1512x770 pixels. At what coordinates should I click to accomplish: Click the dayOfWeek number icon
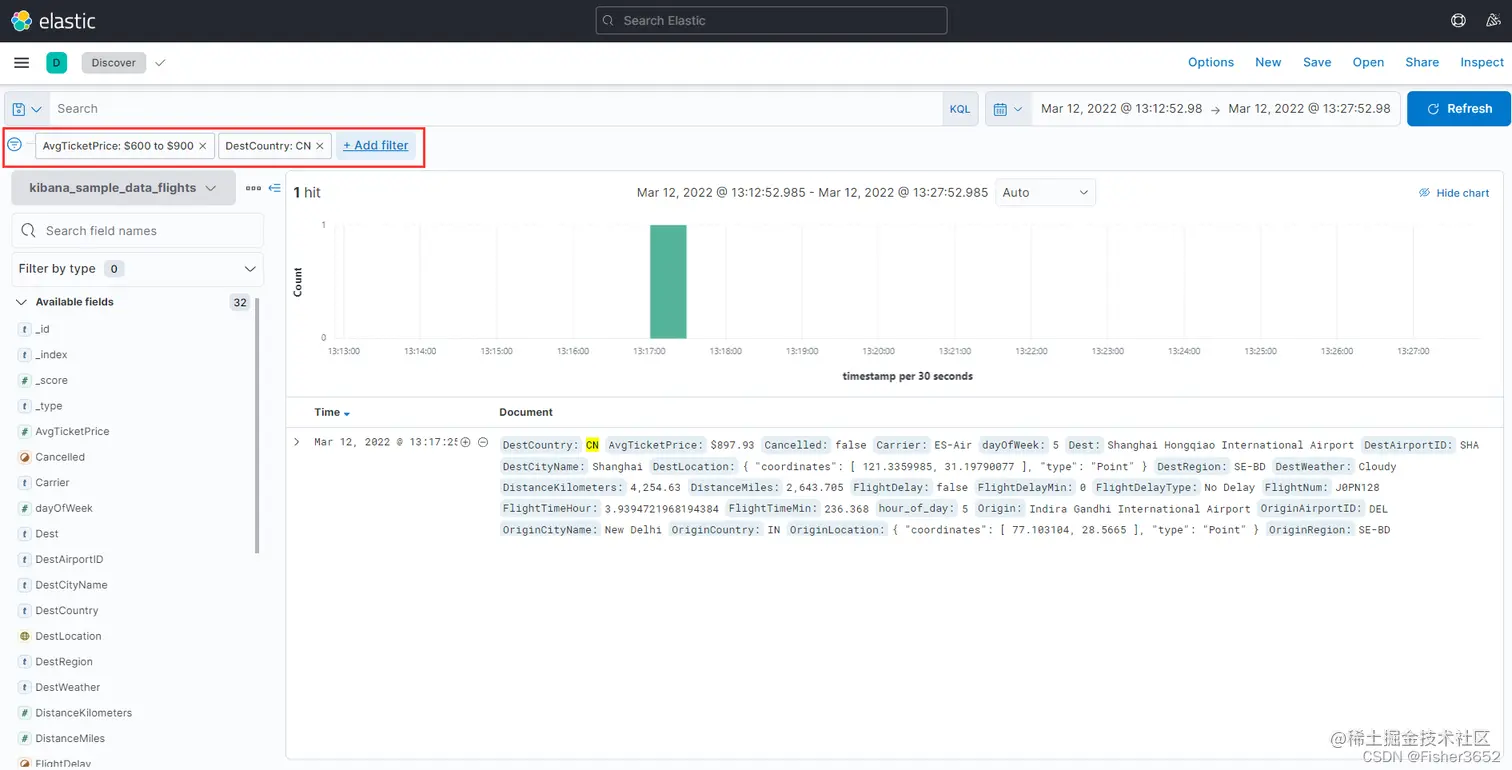coord(24,508)
